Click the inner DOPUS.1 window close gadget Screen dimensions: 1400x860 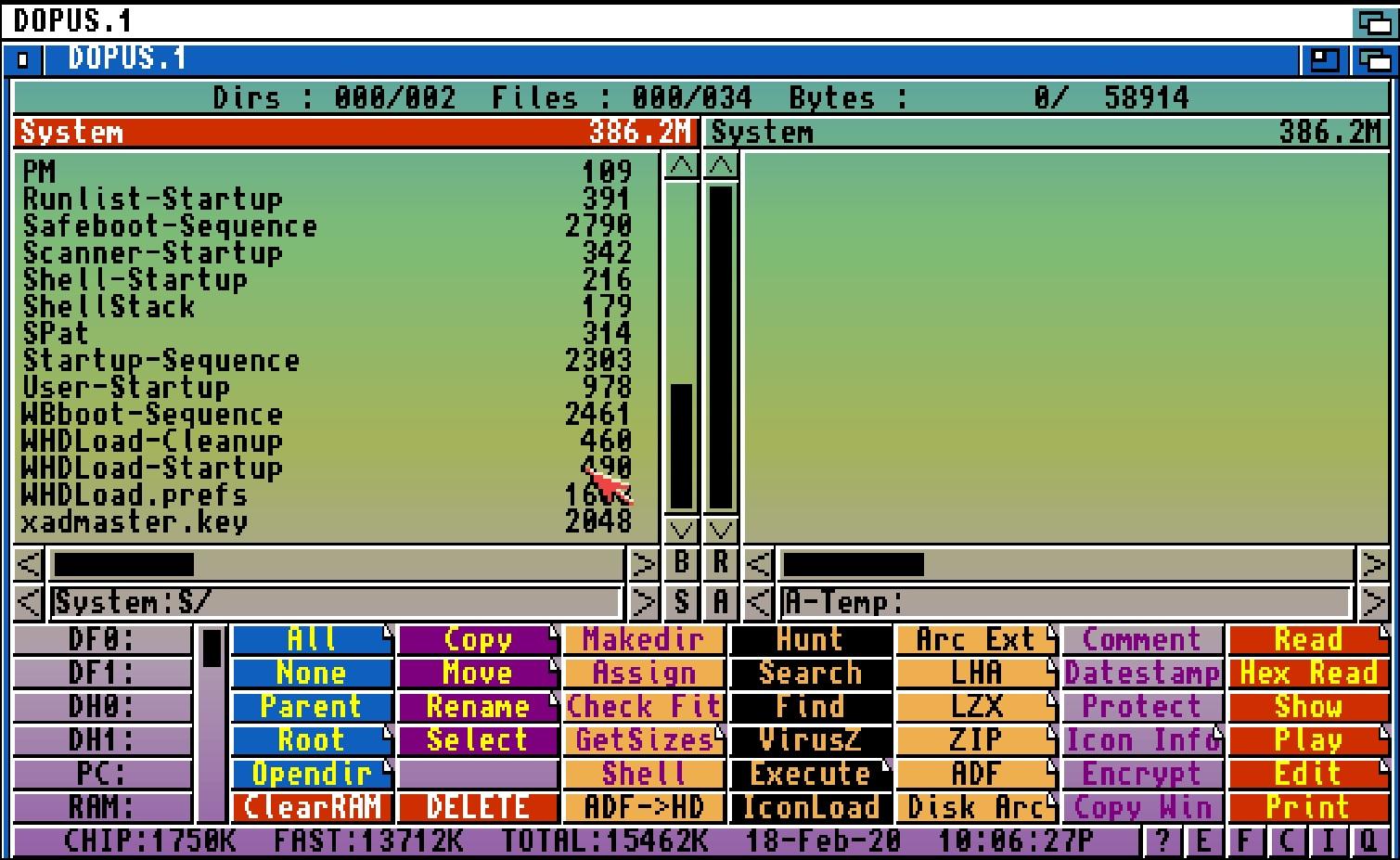click(x=23, y=60)
